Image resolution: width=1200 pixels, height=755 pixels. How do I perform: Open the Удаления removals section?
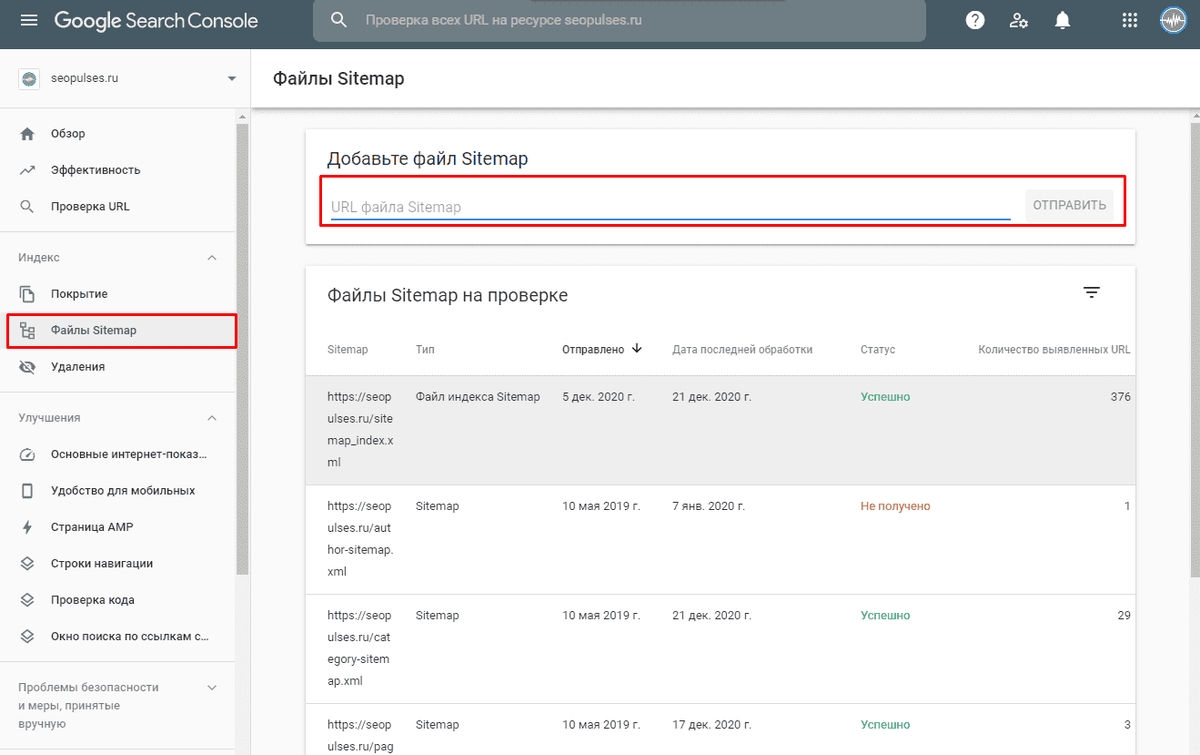[x=78, y=367]
